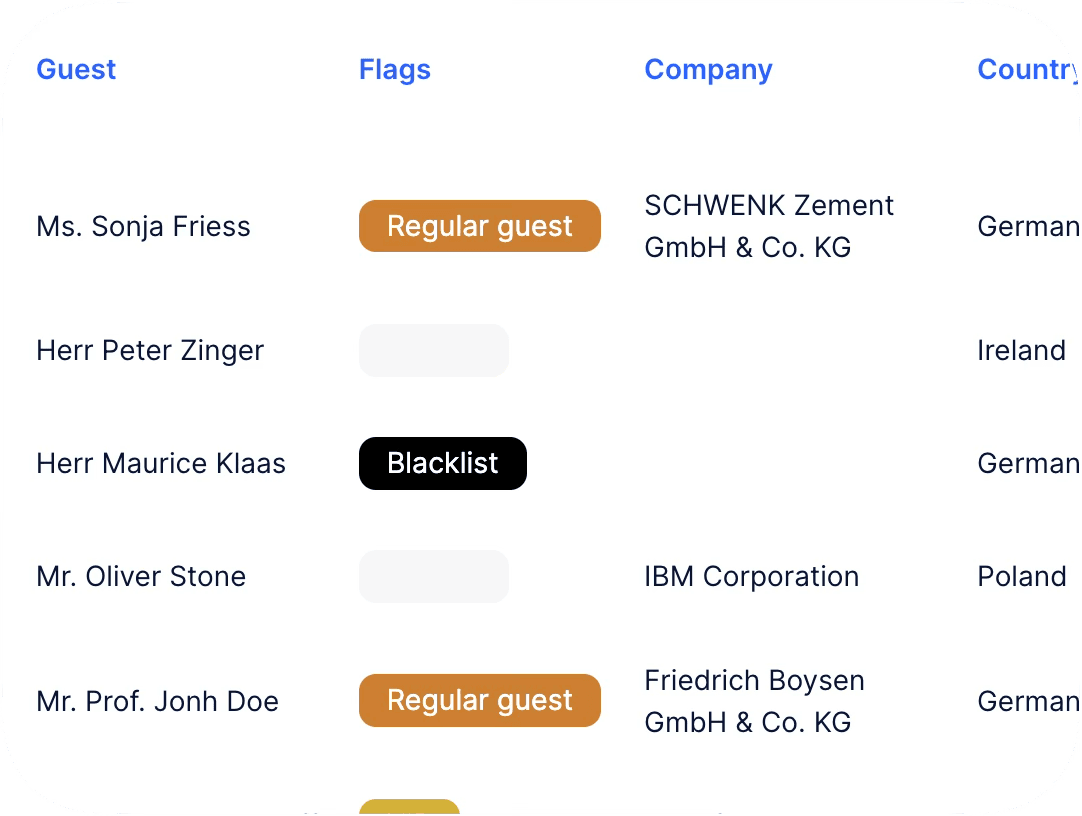Open guest Herr Maurice Klaas
This screenshot has height=816, width=1082.
pyautogui.click(x=161, y=464)
